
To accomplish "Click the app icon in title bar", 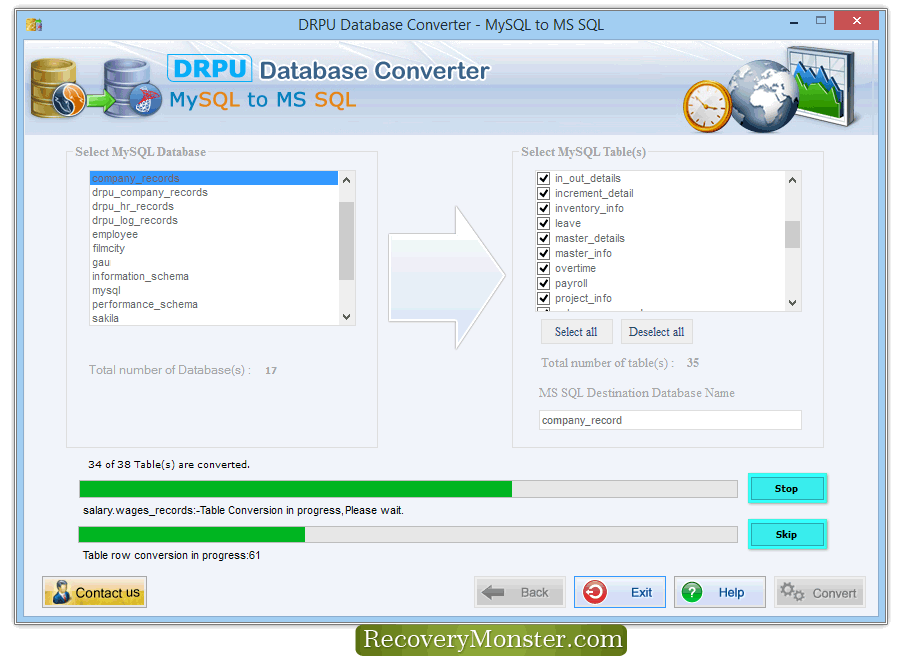I will (34, 25).
